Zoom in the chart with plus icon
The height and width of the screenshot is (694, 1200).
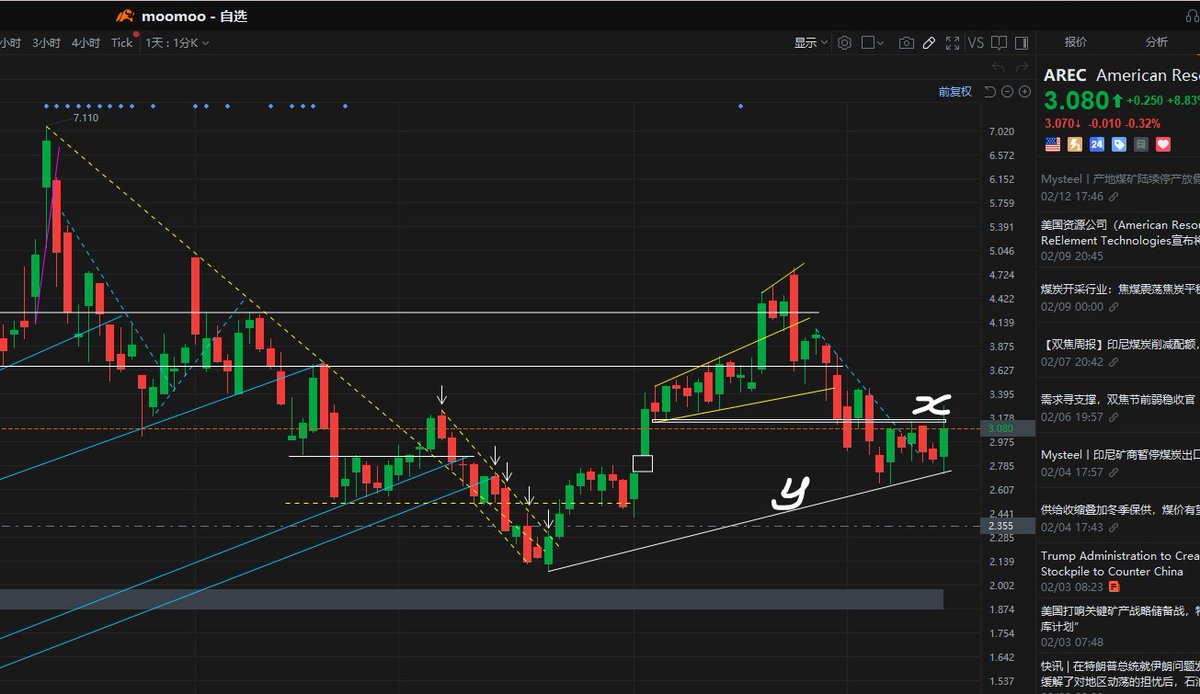[1024, 91]
